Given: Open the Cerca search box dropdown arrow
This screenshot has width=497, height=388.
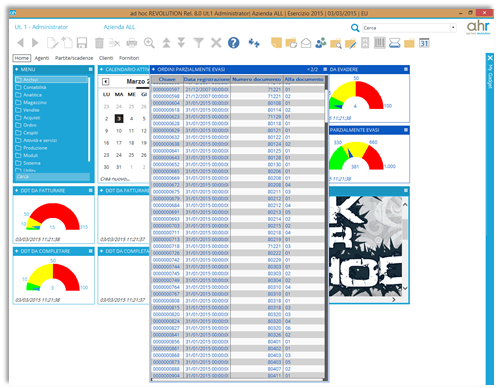Looking at the screenshot, I should coord(453,28).
